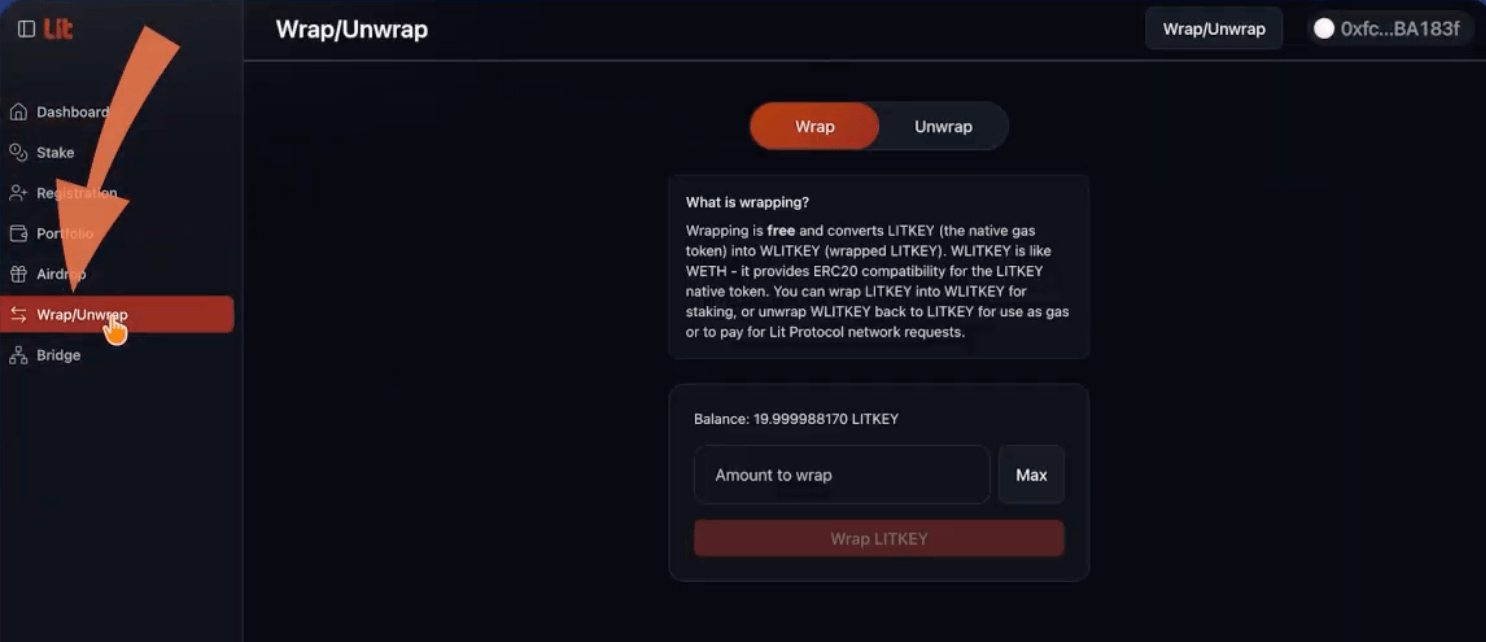
Task: Click the Portfolio folder icon
Action: tap(17, 233)
